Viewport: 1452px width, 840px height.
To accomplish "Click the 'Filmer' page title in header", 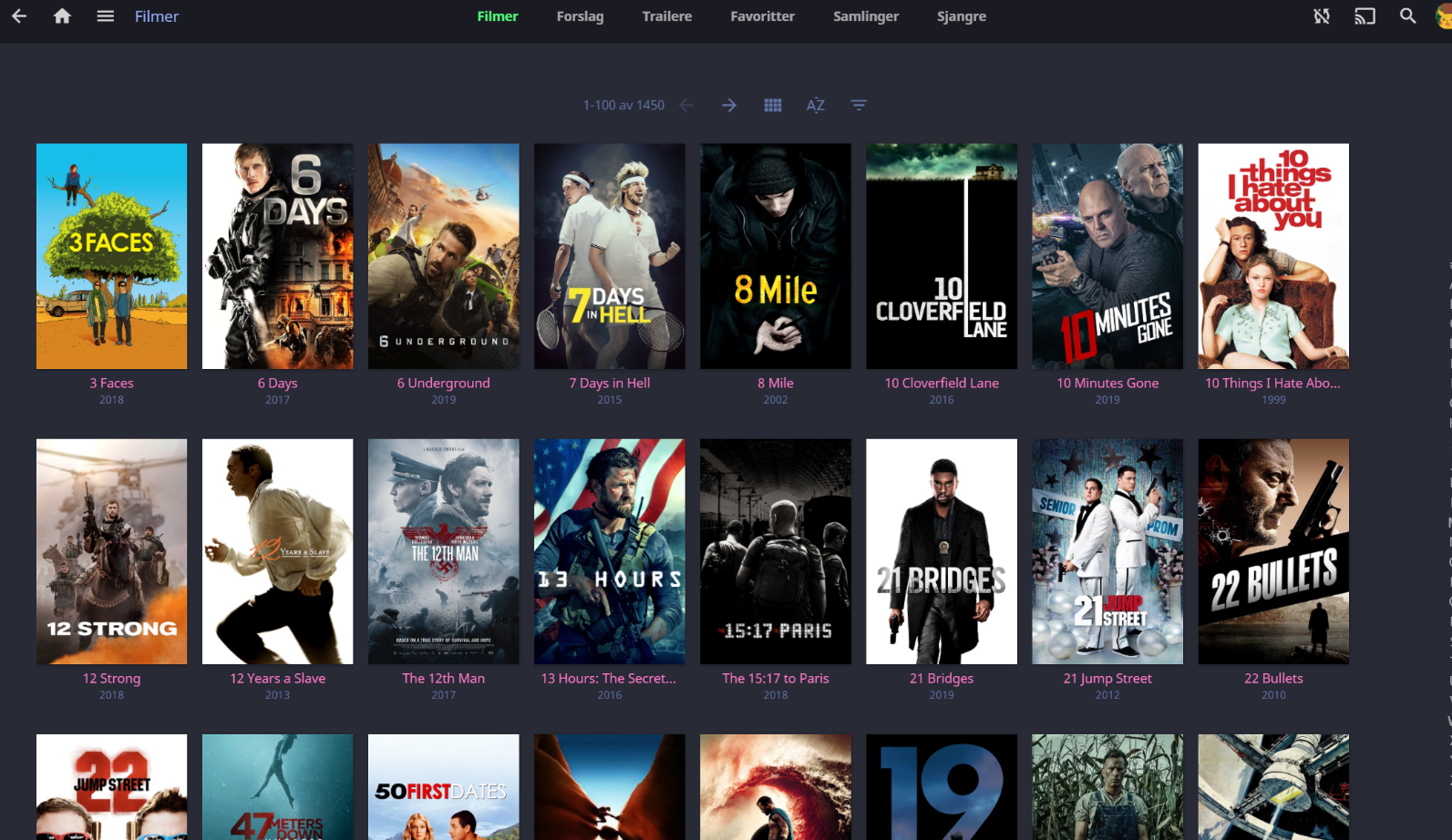I will point(157,16).
